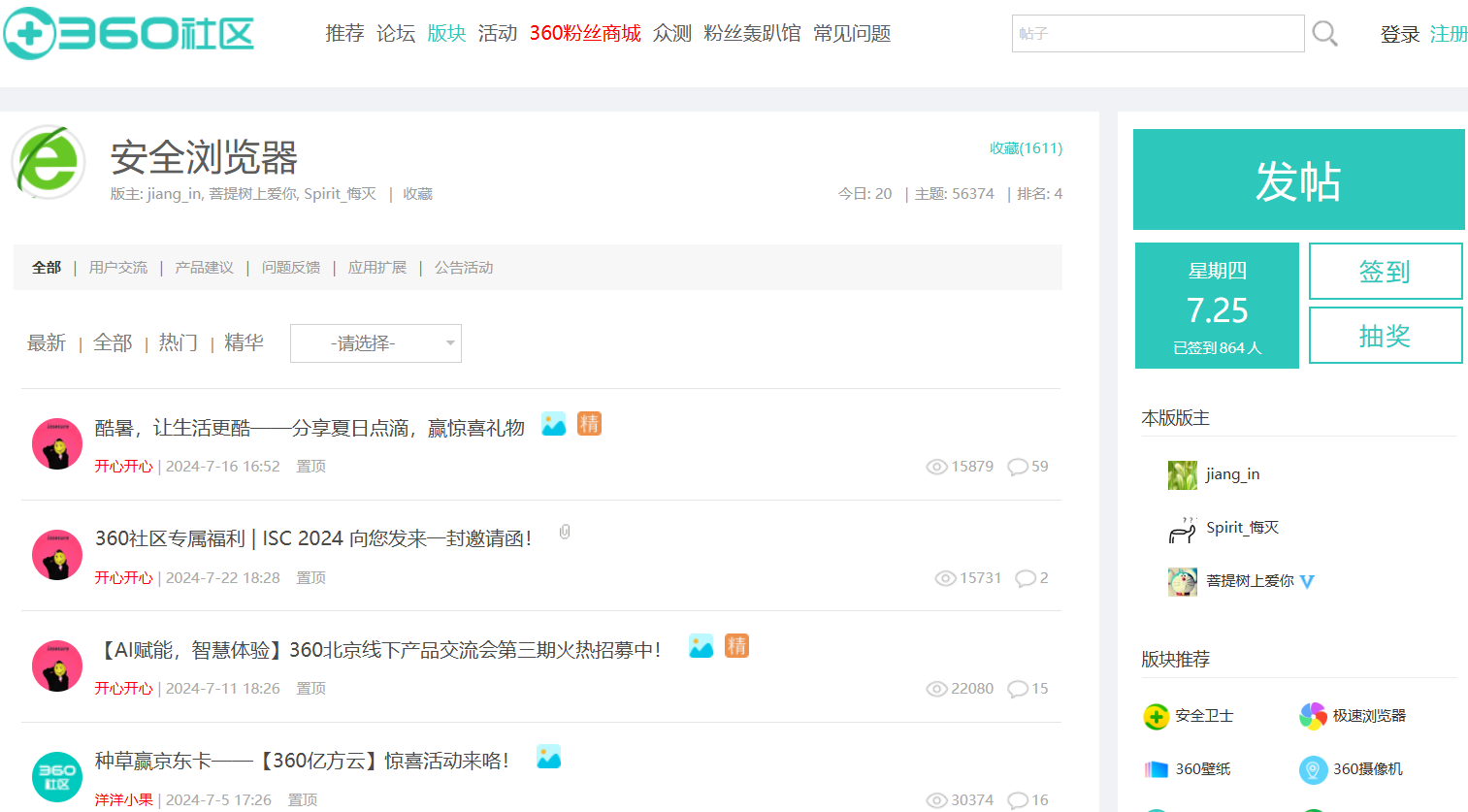Open 常见问题 in navigation
The image size is (1468, 812).
tap(852, 34)
